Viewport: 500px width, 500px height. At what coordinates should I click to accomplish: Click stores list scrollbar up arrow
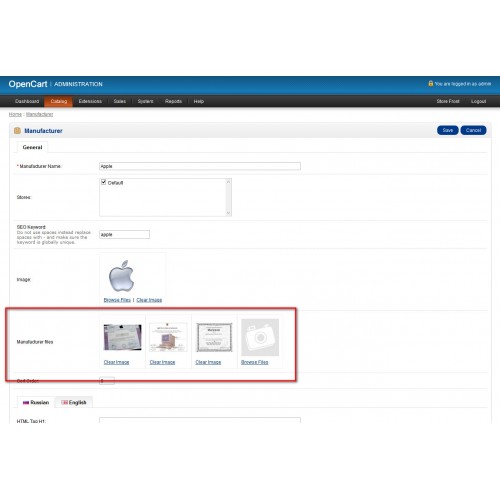pyautogui.click(x=228, y=182)
